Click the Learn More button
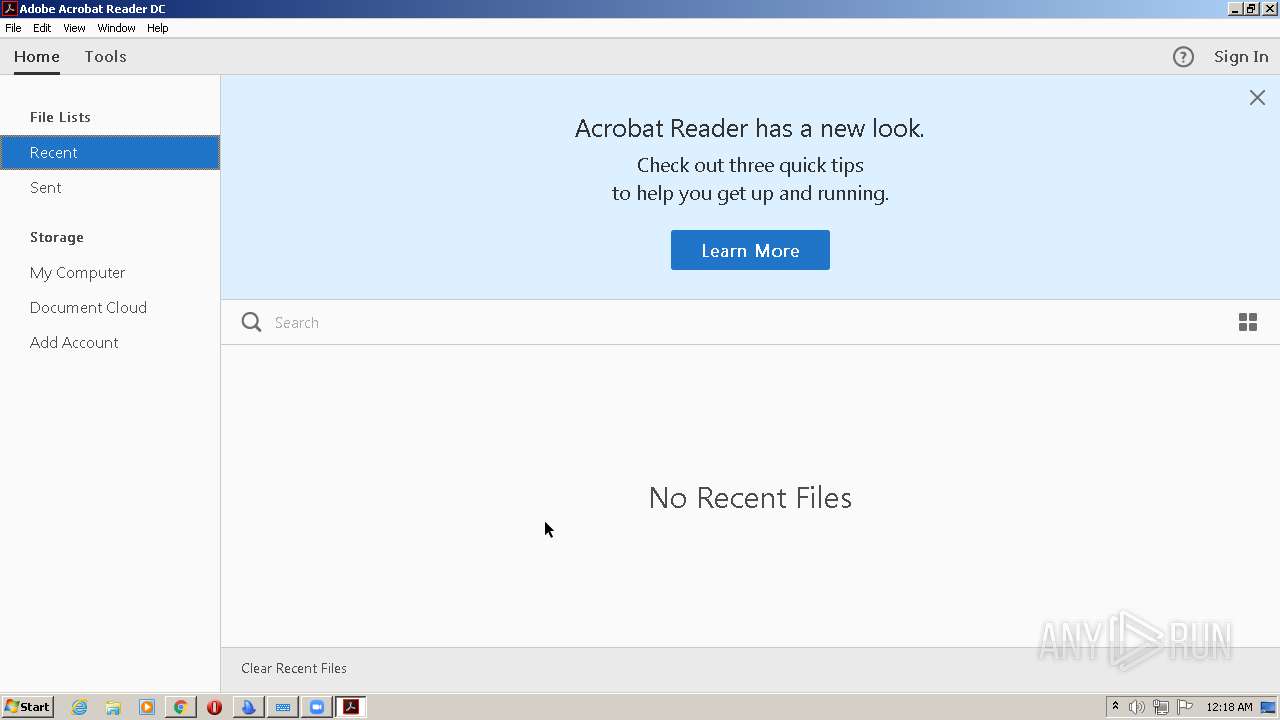1280x720 pixels. tap(750, 250)
